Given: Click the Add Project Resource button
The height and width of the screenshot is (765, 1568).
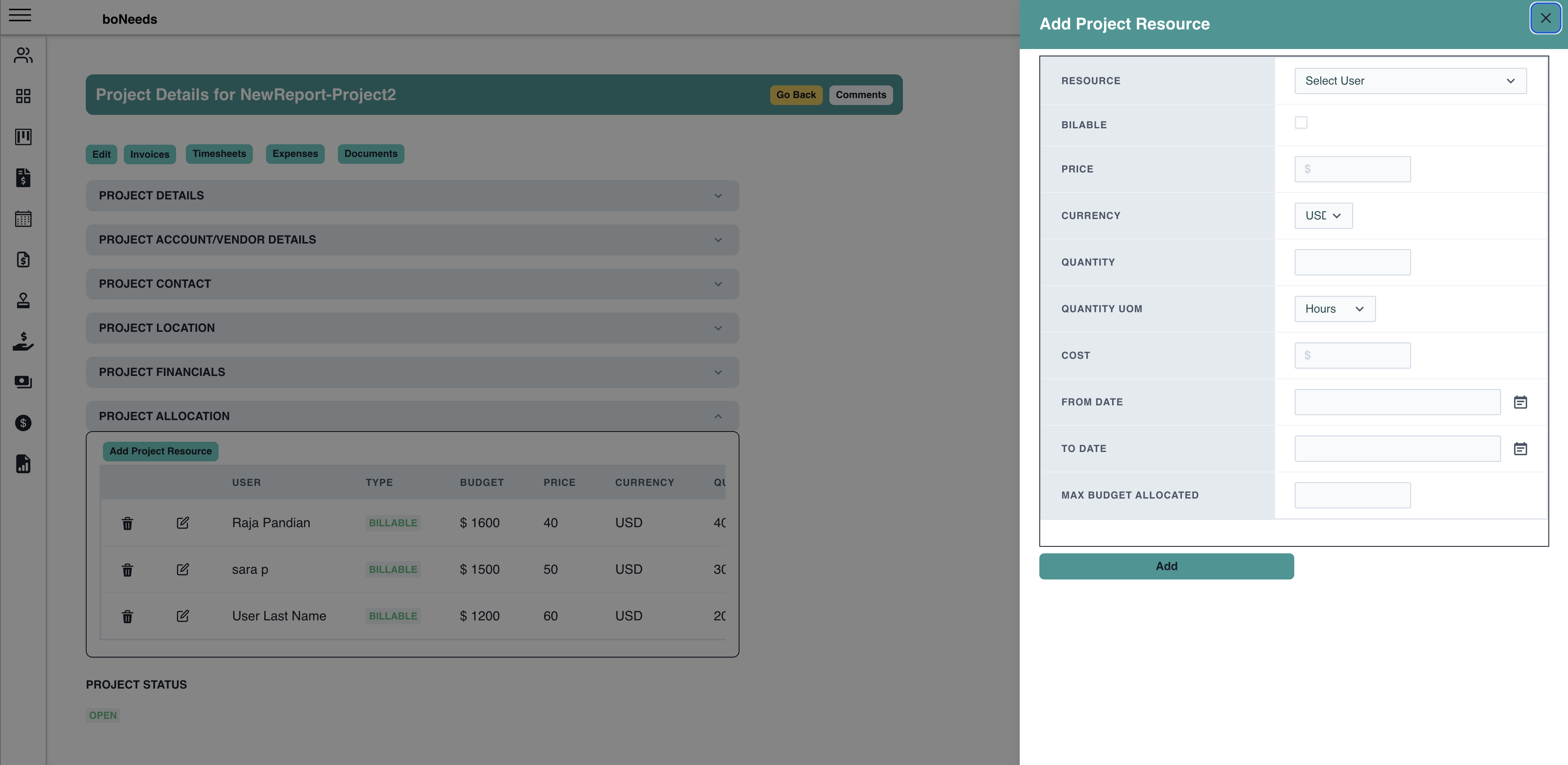Looking at the screenshot, I should pyautogui.click(x=160, y=451).
